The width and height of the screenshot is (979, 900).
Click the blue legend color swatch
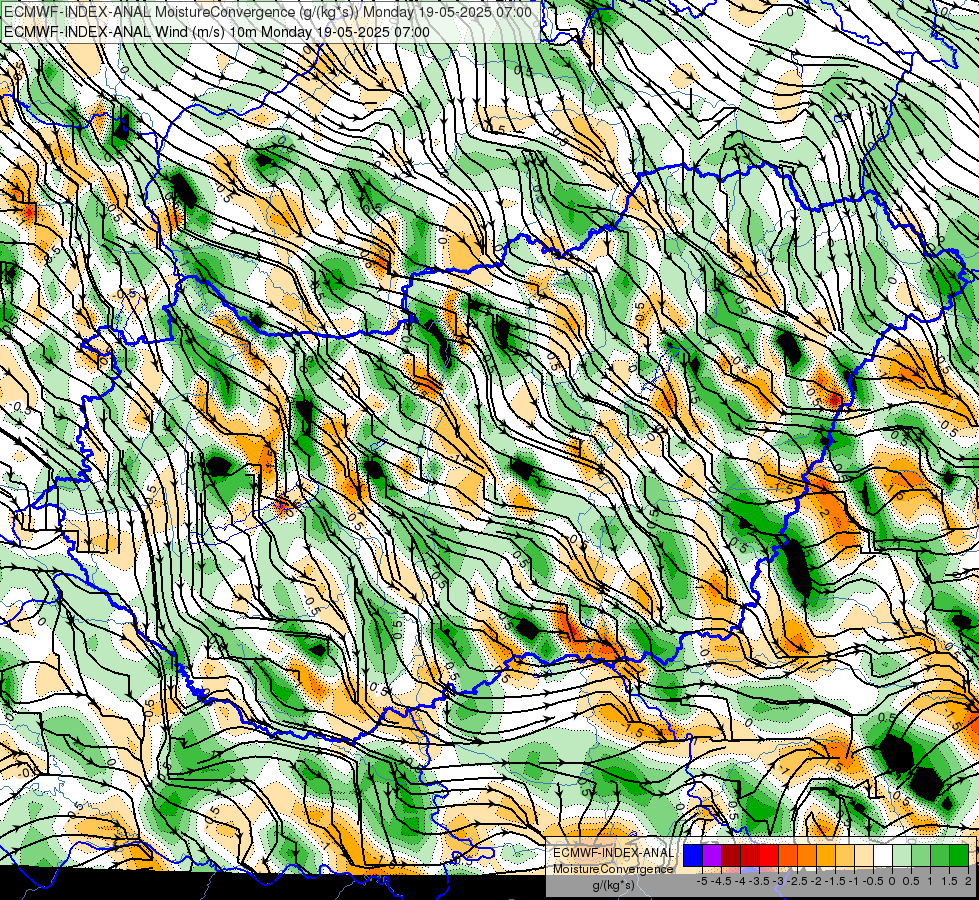pos(693,856)
